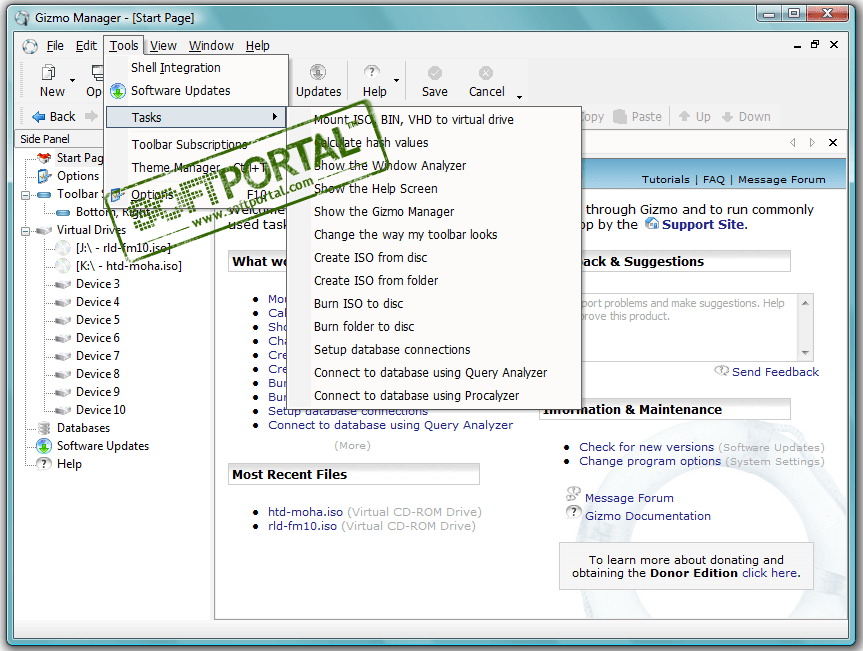Click the Down arrow toolbar icon
This screenshot has height=651, width=863.
pos(727,117)
